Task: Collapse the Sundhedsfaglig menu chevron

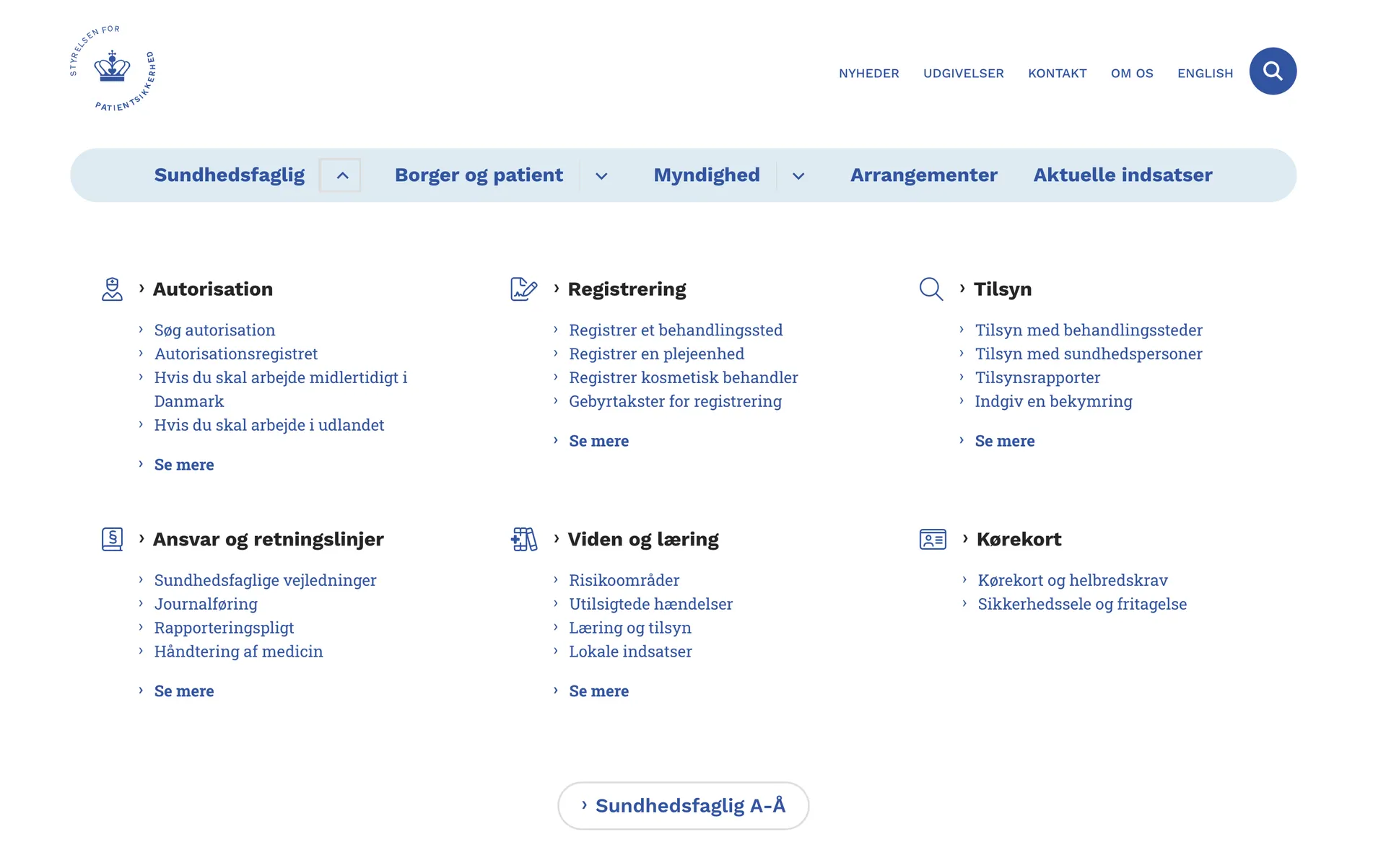Action: (341, 175)
